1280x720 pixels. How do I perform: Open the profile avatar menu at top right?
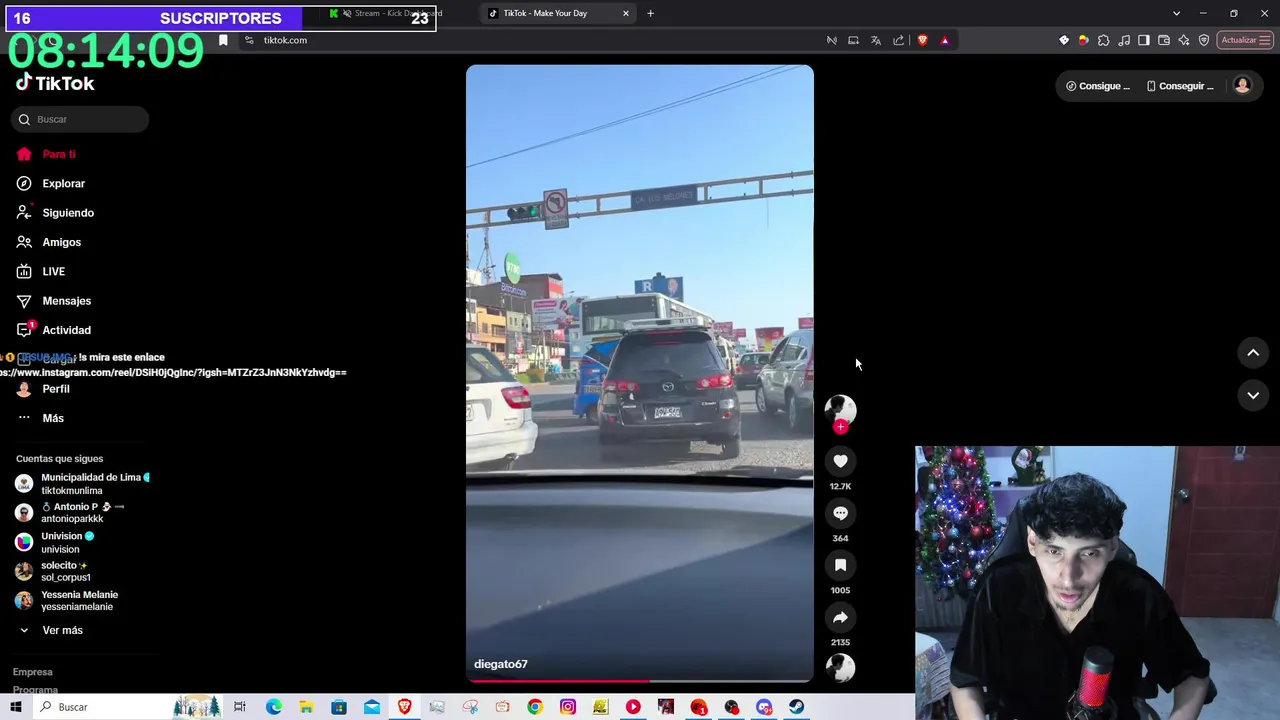[1242, 86]
